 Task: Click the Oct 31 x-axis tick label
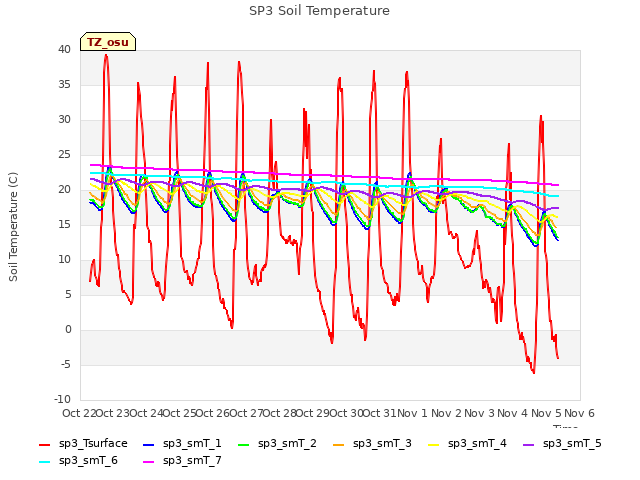pyautogui.click(x=380, y=413)
